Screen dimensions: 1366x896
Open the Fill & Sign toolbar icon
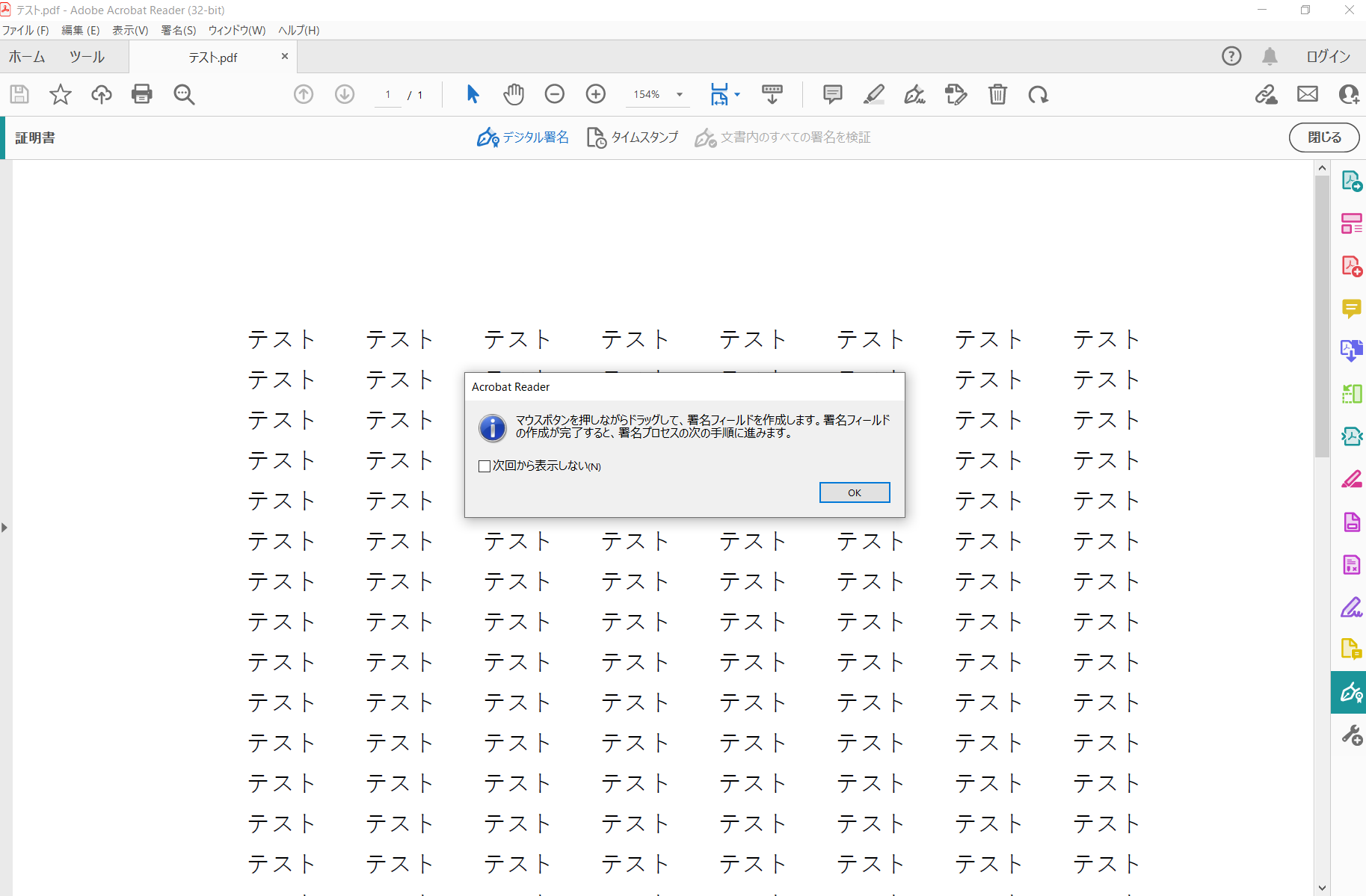915,94
